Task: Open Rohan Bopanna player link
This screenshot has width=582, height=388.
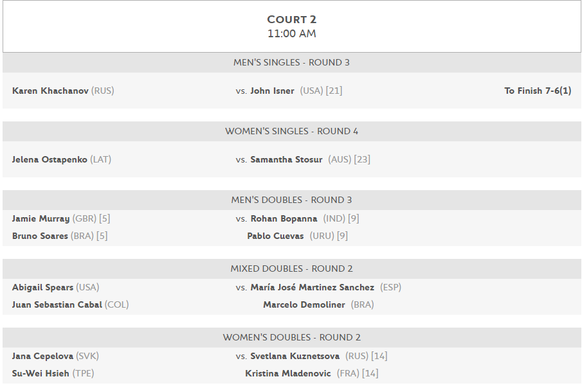Action: [x=284, y=219]
